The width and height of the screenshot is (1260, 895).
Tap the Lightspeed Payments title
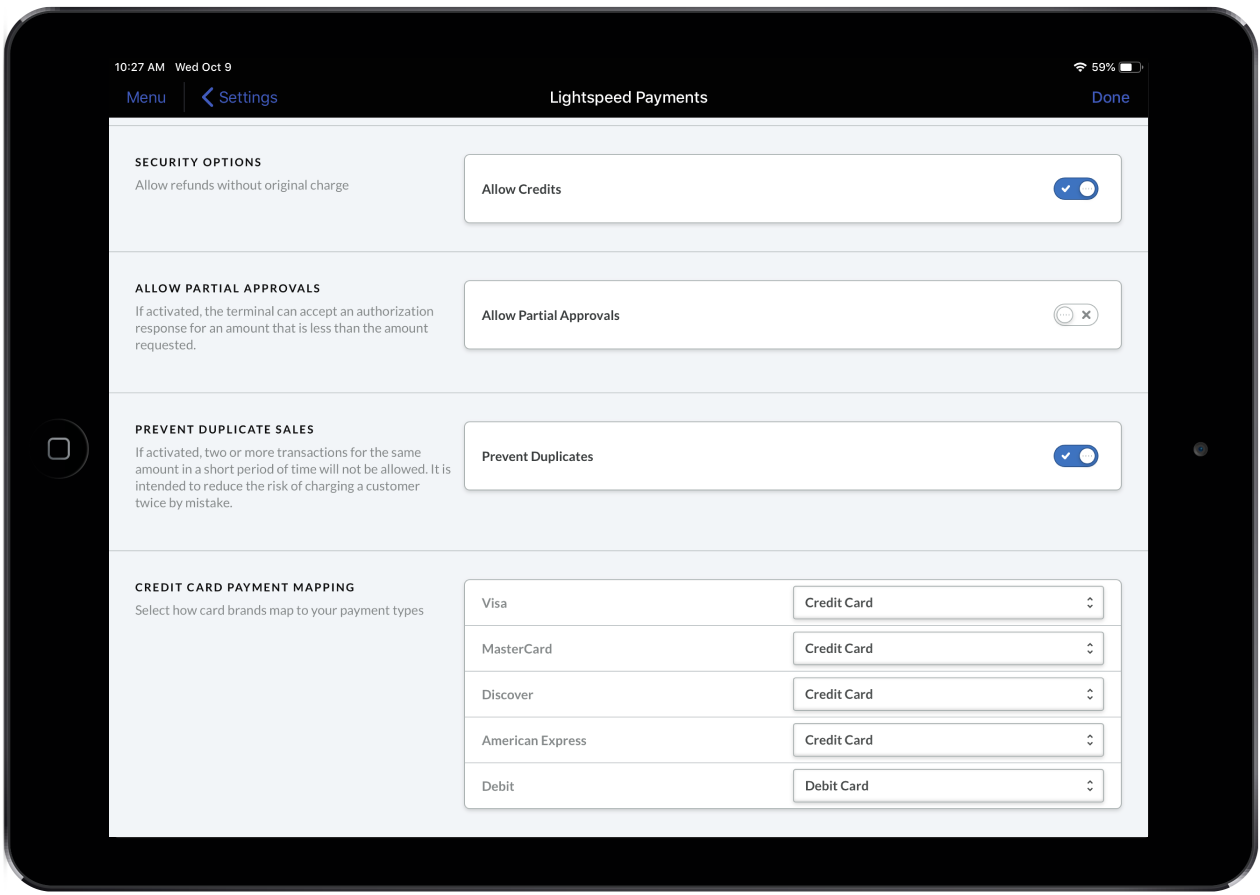629,97
